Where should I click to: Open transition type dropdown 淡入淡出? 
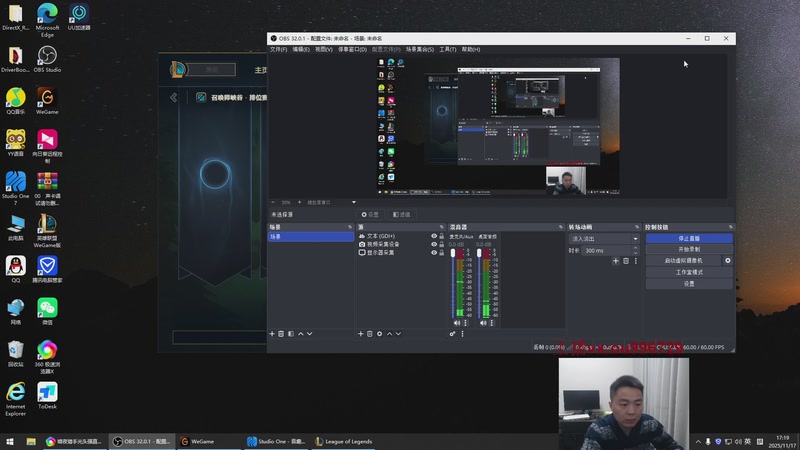click(x=604, y=239)
